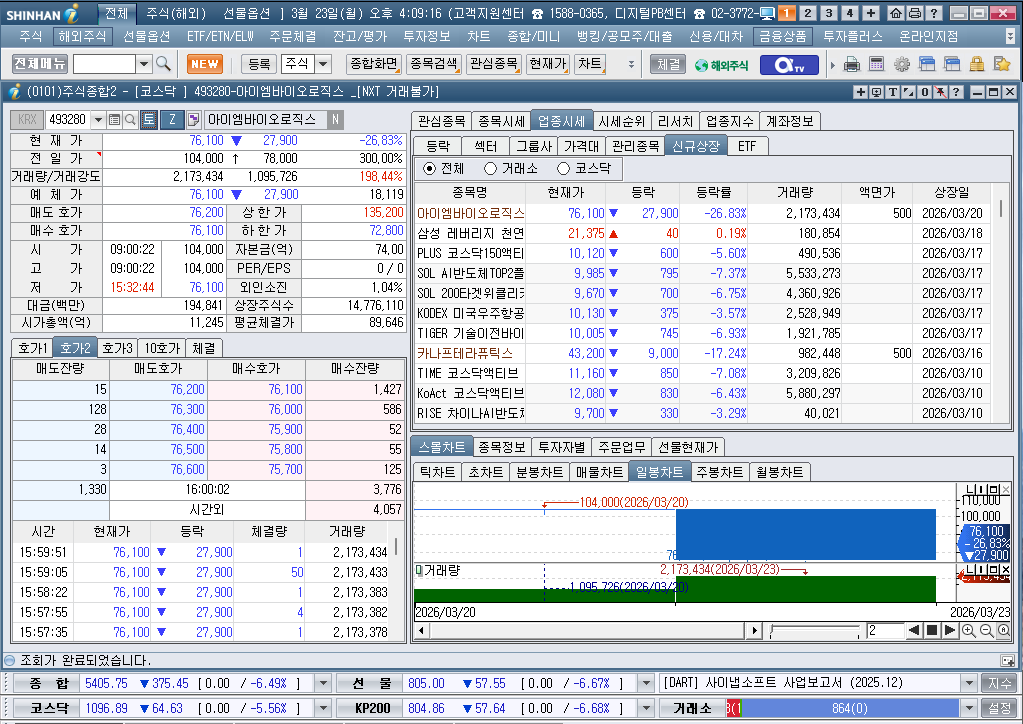This screenshot has height=724, width=1023.
Task: Switch to virtual screen 2
Action: [x=808, y=13]
